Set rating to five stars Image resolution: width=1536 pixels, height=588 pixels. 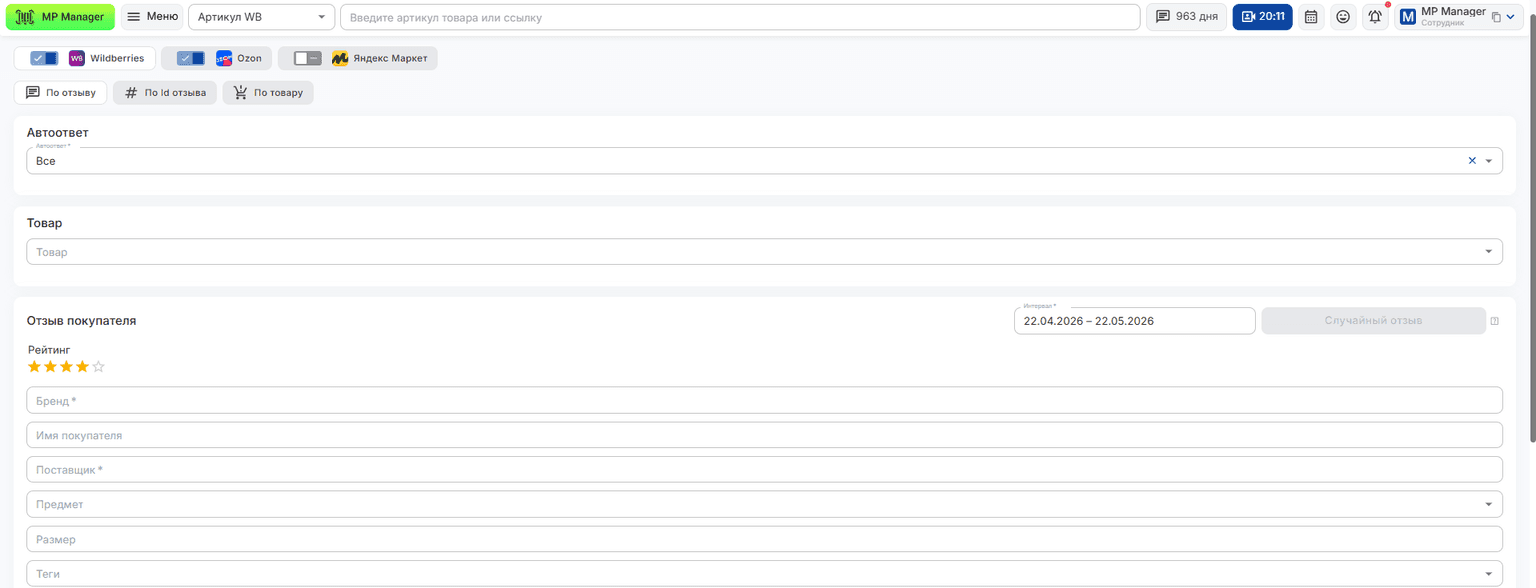point(98,367)
